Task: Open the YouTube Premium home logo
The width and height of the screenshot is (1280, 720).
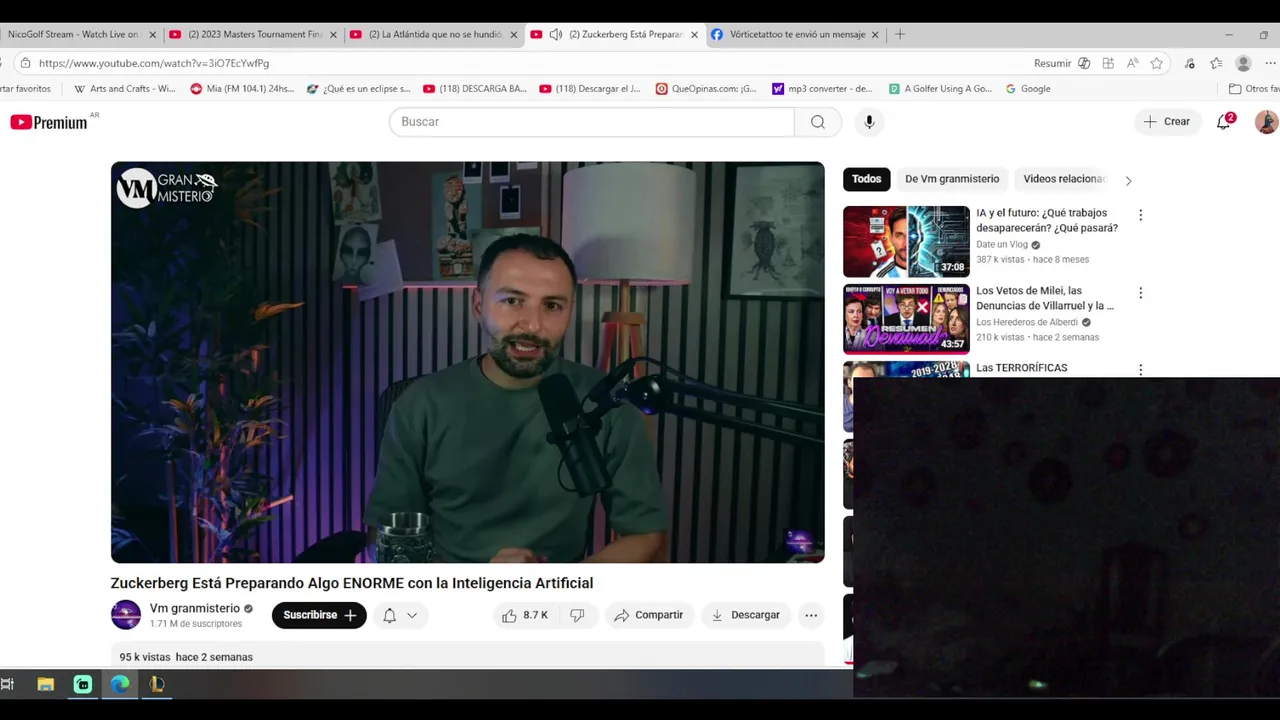Action: tap(49, 122)
